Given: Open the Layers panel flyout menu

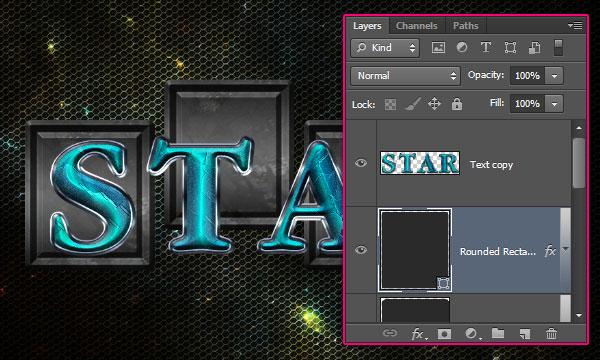Looking at the screenshot, I should coord(575,26).
